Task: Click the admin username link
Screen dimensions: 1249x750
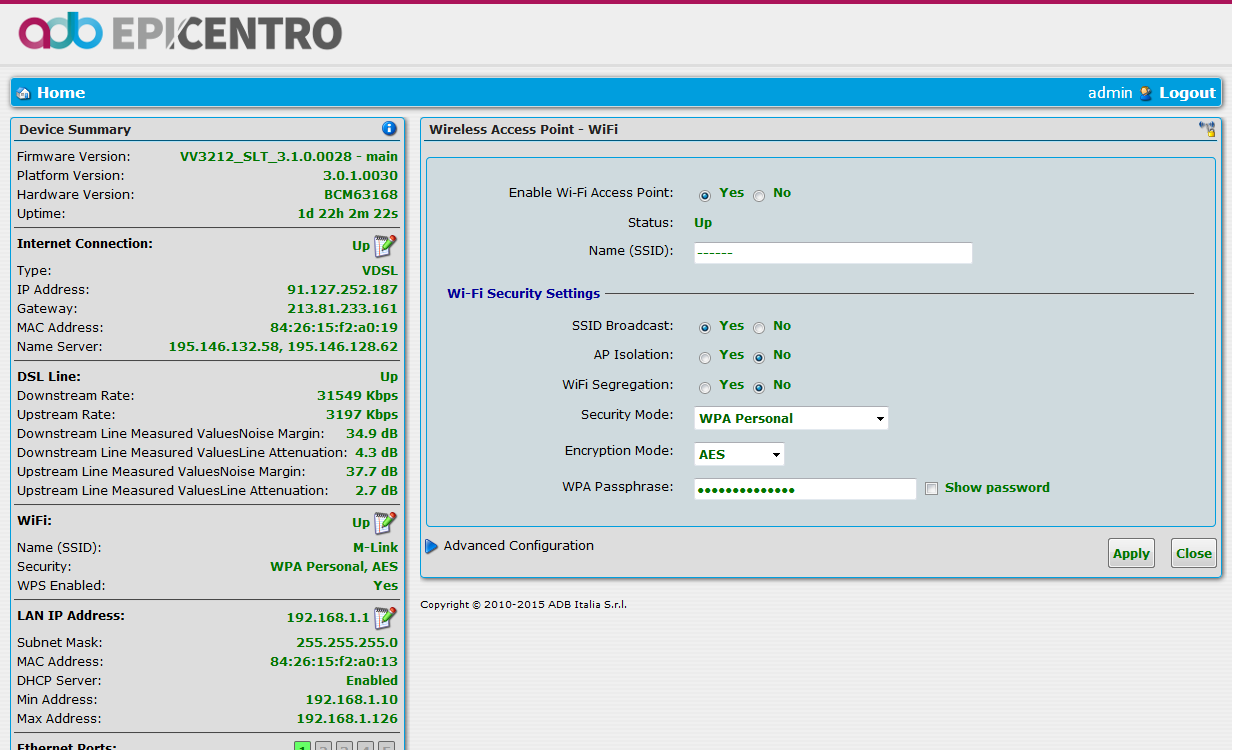Action: (x=1110, y=93)
